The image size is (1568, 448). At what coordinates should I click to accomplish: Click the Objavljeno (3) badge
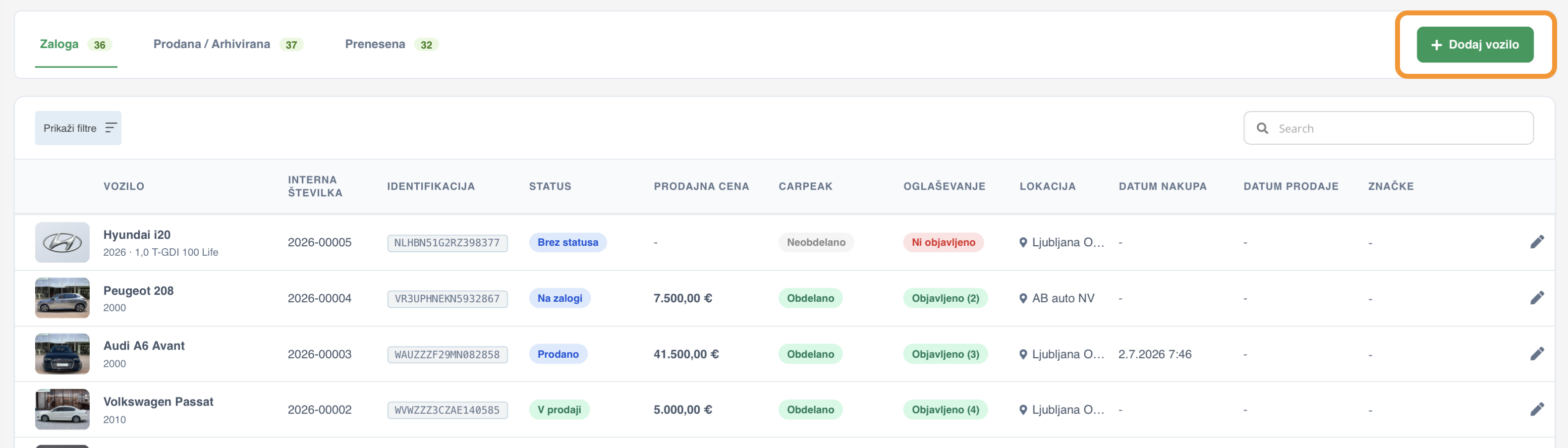[945, 354]
